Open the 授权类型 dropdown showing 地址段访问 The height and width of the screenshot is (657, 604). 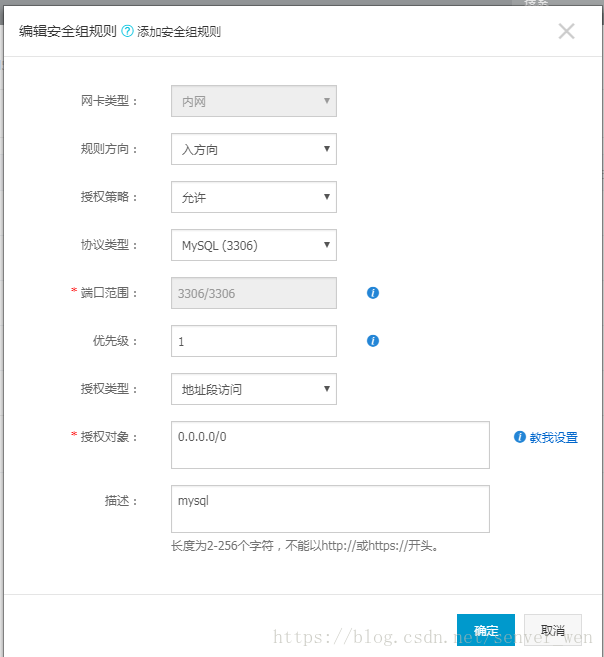point(254,389)
